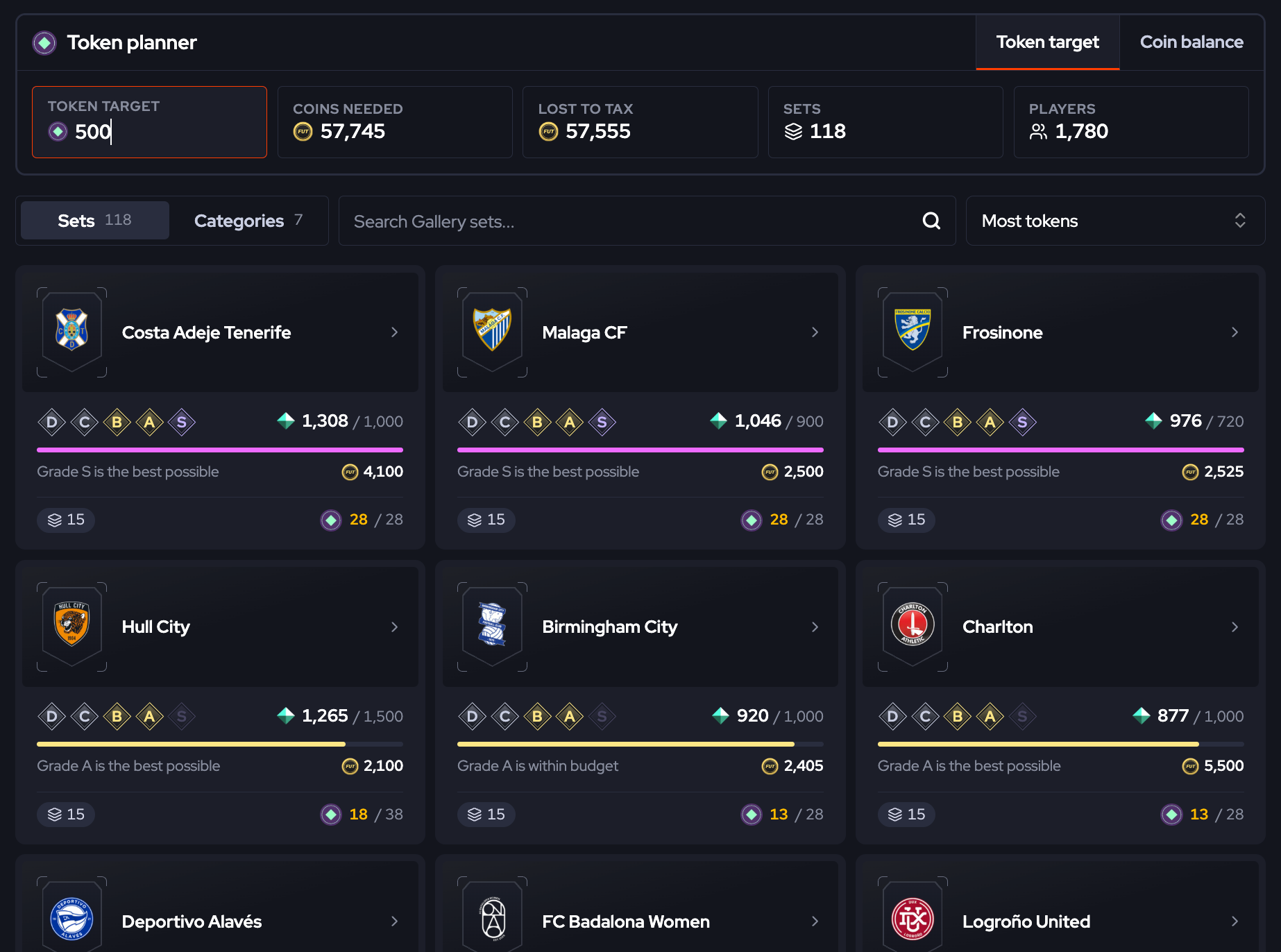Click the Hull City rating progress bar

coord(220,744)
